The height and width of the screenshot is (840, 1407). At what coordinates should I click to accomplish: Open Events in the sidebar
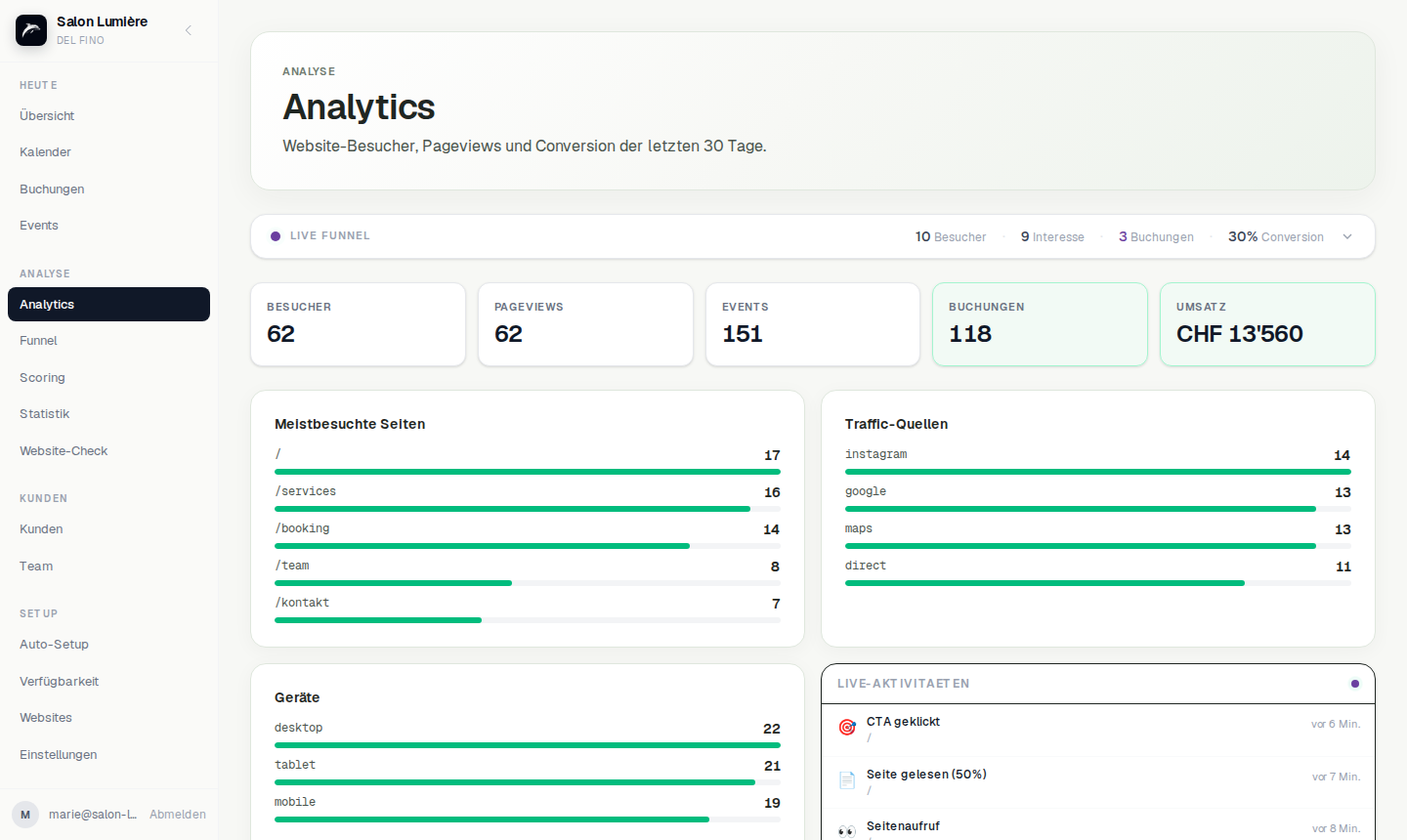tap(108, 226)
